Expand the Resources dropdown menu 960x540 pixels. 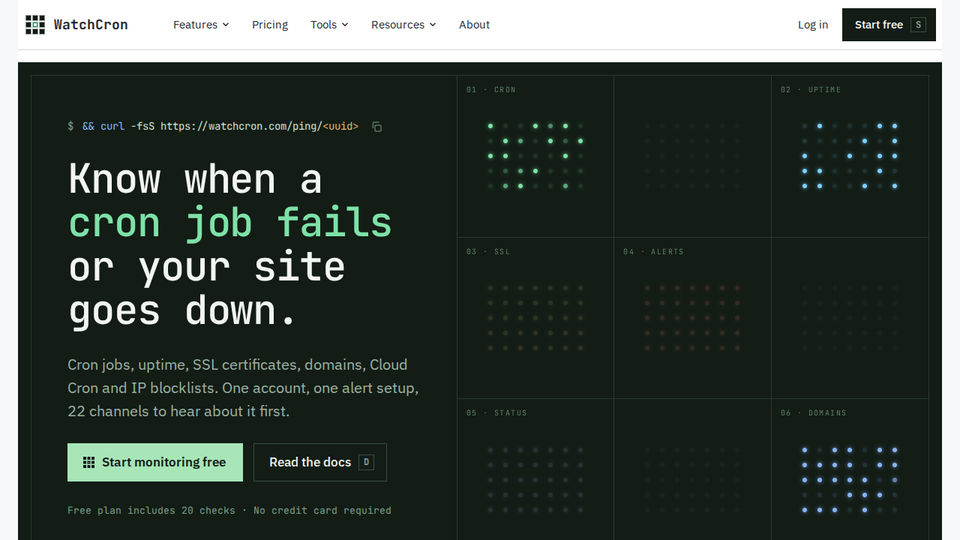click(x=403, y=24)
